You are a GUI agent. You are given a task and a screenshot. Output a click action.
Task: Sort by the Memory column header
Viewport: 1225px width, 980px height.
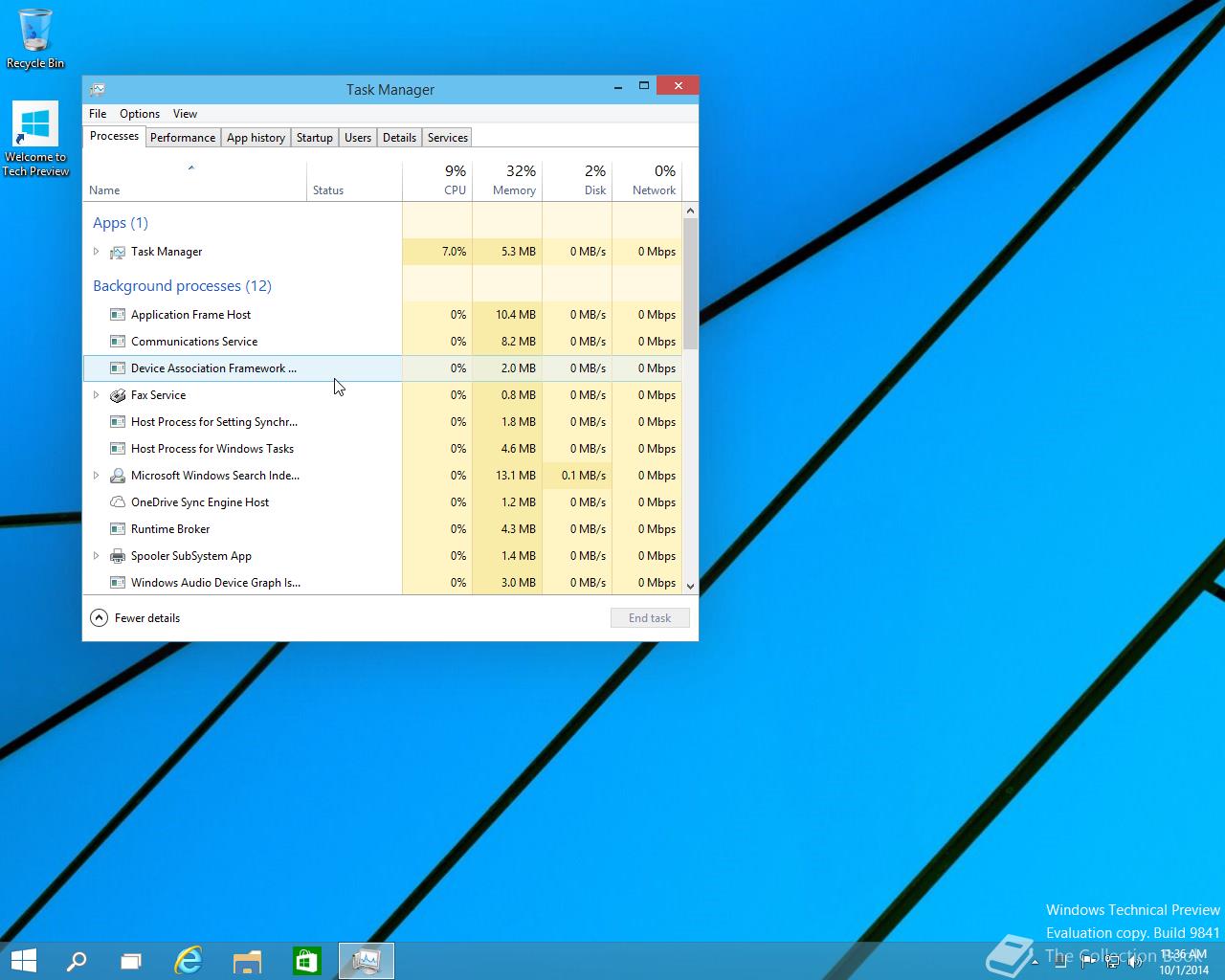pos(507,181)
